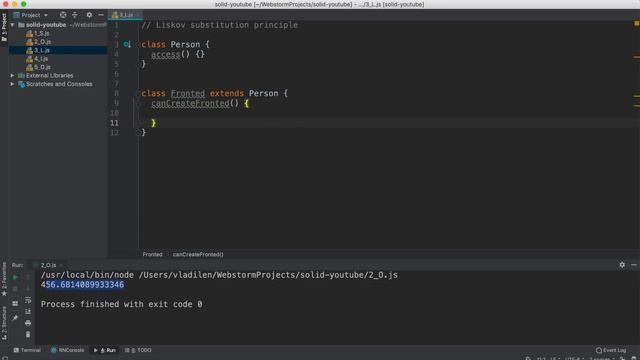This screenshot has width=640, height=360.
Task: Open Run panel settings gear
Action: pyautogui.click(x=622, y=265)
